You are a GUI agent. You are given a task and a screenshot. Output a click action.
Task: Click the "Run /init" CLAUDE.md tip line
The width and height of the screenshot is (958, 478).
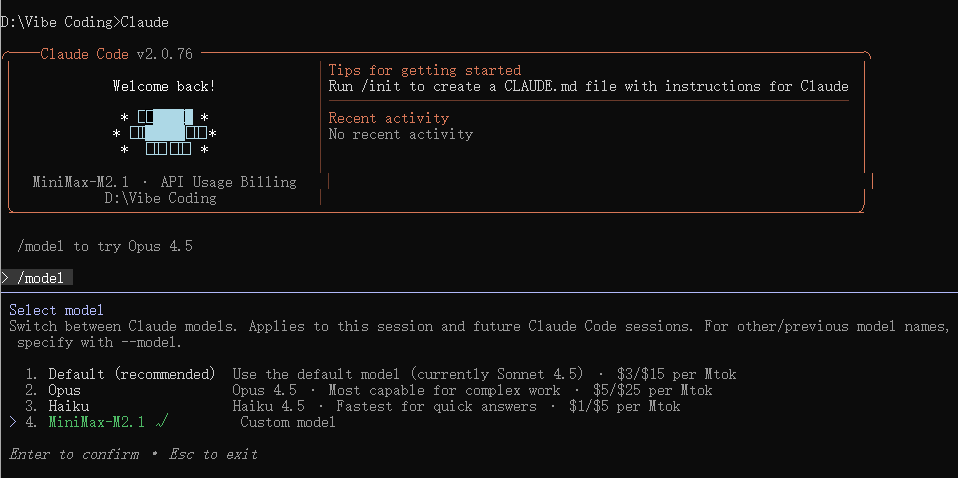588,86
